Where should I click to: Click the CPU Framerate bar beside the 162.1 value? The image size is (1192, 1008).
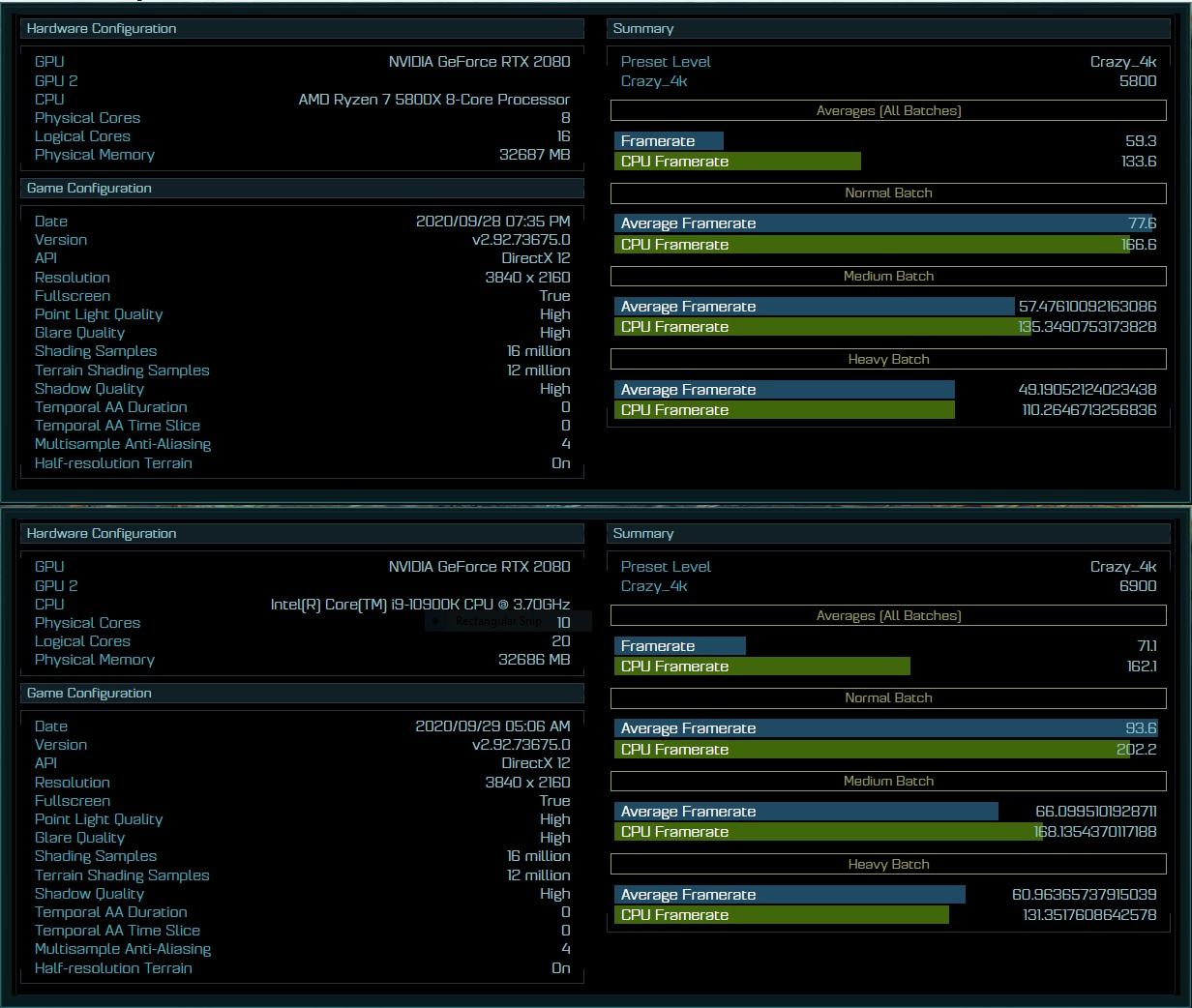coord(762,667)
